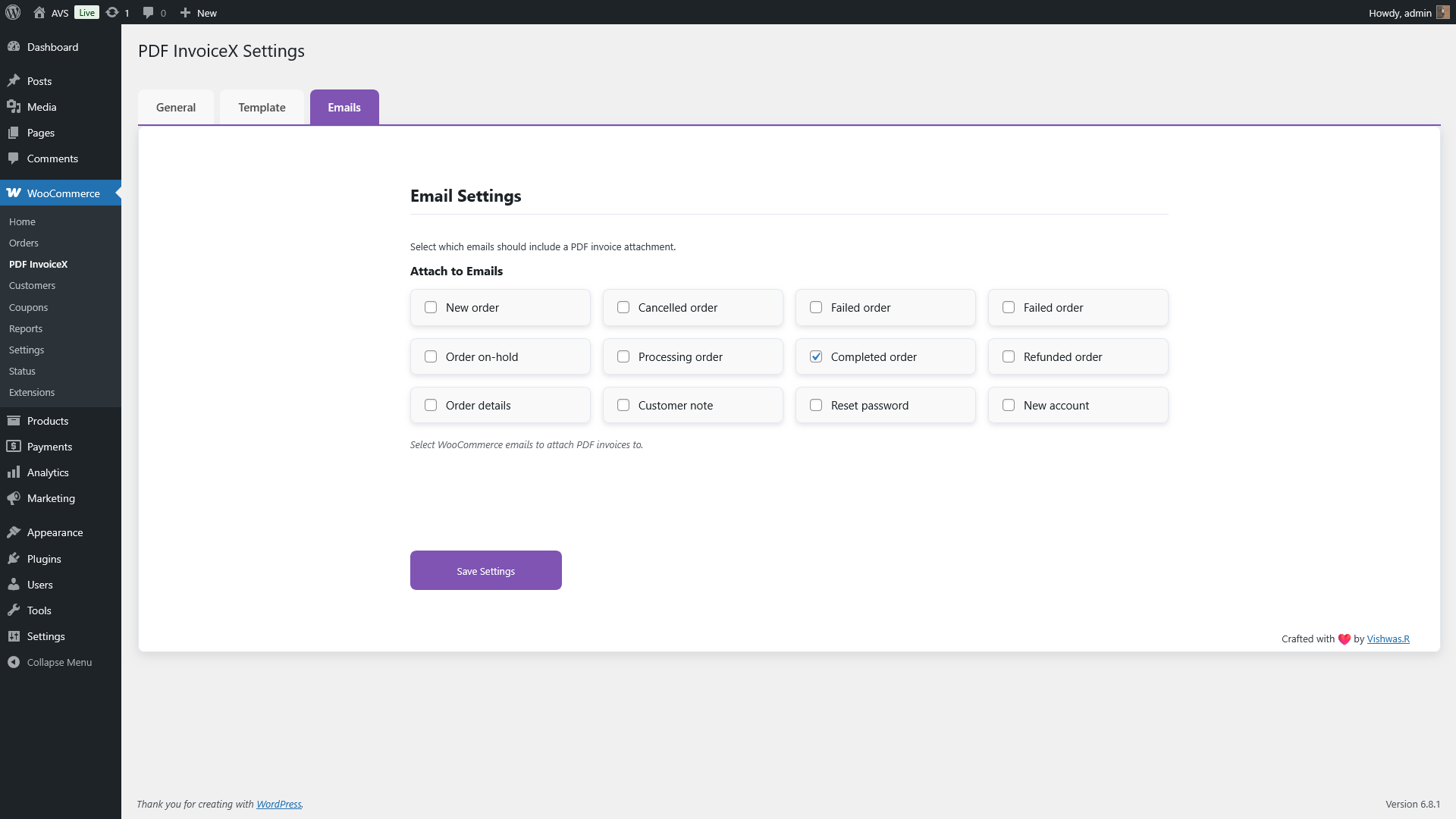Click the Users person icon
Image resolution: width=1456 pixels, height=819 pixels.
(x=14, y=585)
